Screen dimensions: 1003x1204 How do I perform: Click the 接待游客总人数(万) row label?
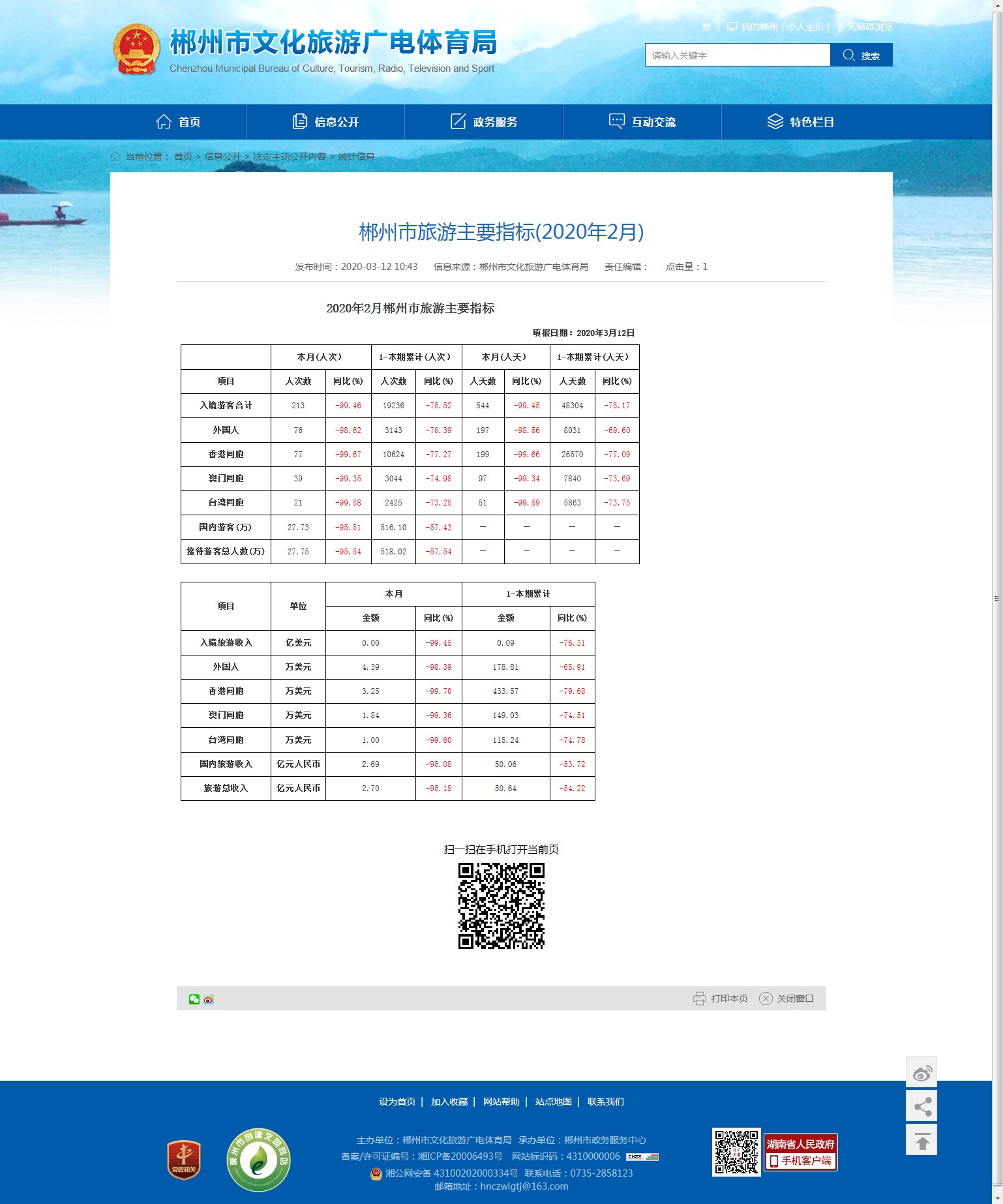click(x=226, y=551)
